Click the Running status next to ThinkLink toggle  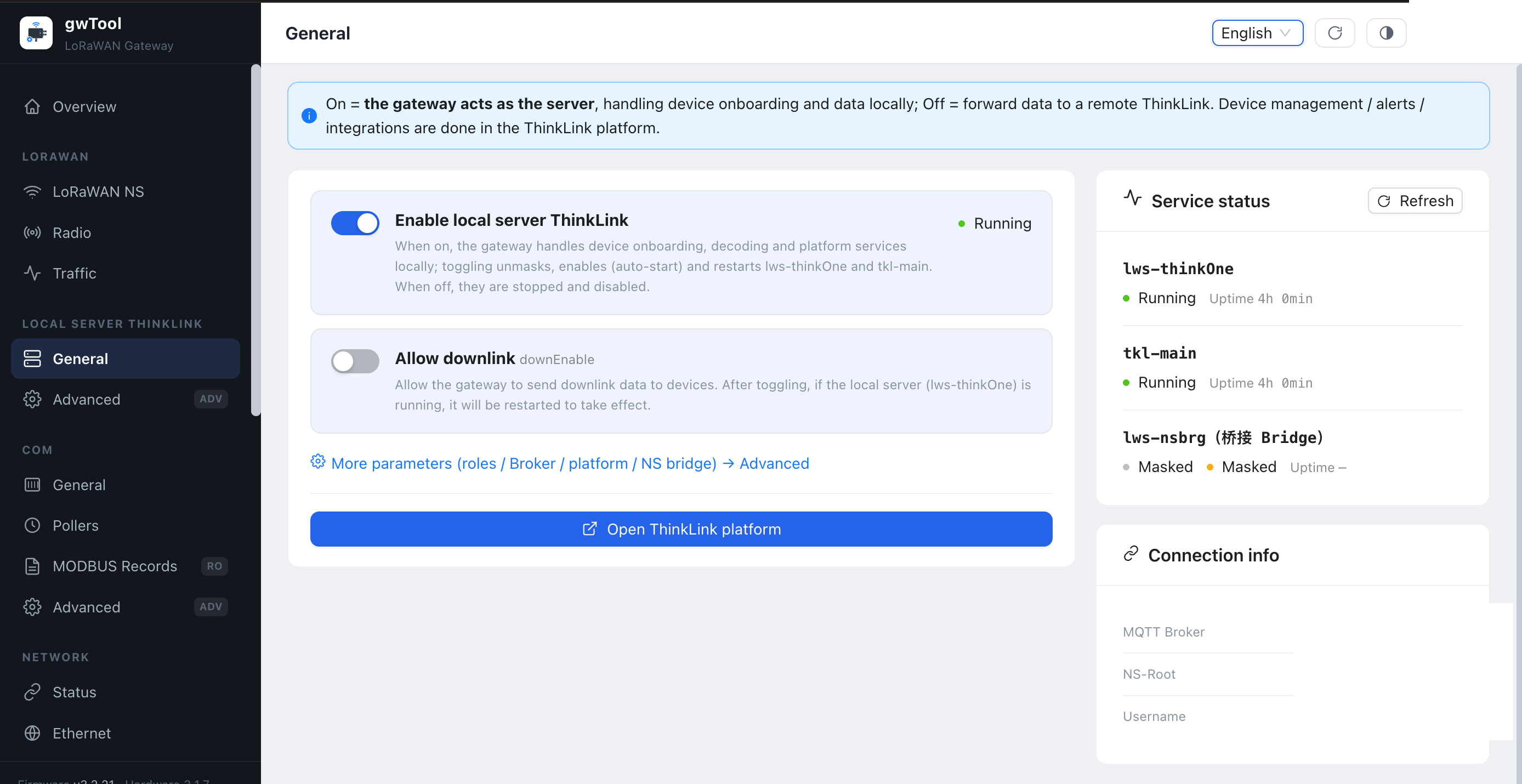pyautogui.click(x=995, y=223)
